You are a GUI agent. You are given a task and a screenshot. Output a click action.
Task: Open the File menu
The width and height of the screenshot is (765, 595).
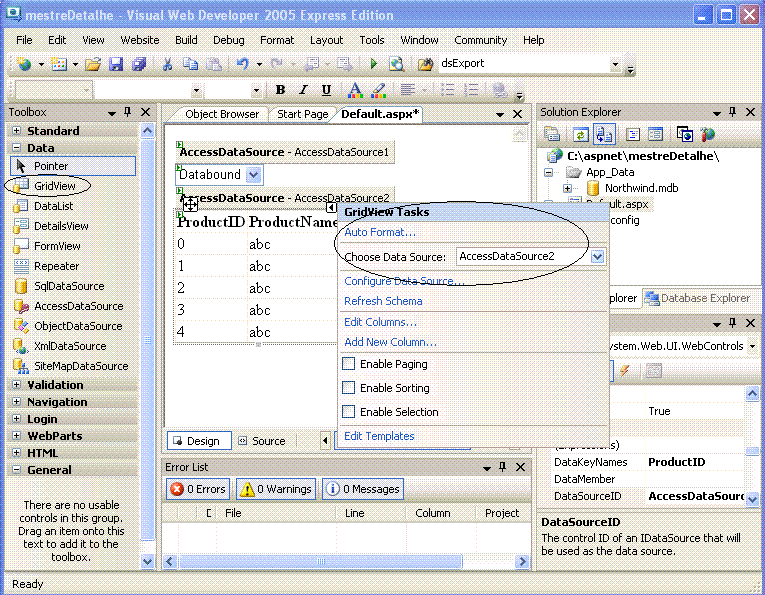pos(24,40)
